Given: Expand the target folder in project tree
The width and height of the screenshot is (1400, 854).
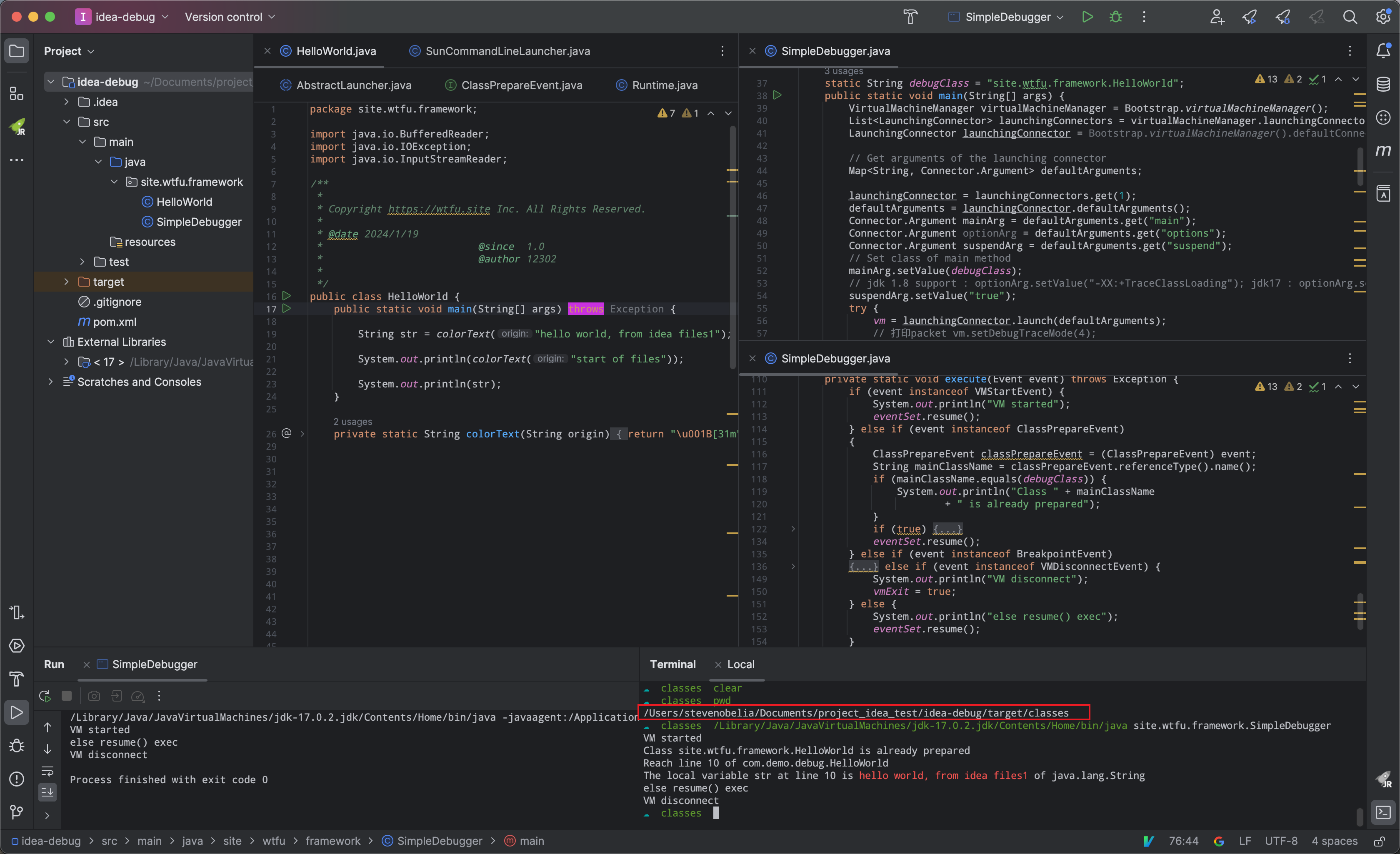Looking at the screenshot, I should click(x=67, y=282).
